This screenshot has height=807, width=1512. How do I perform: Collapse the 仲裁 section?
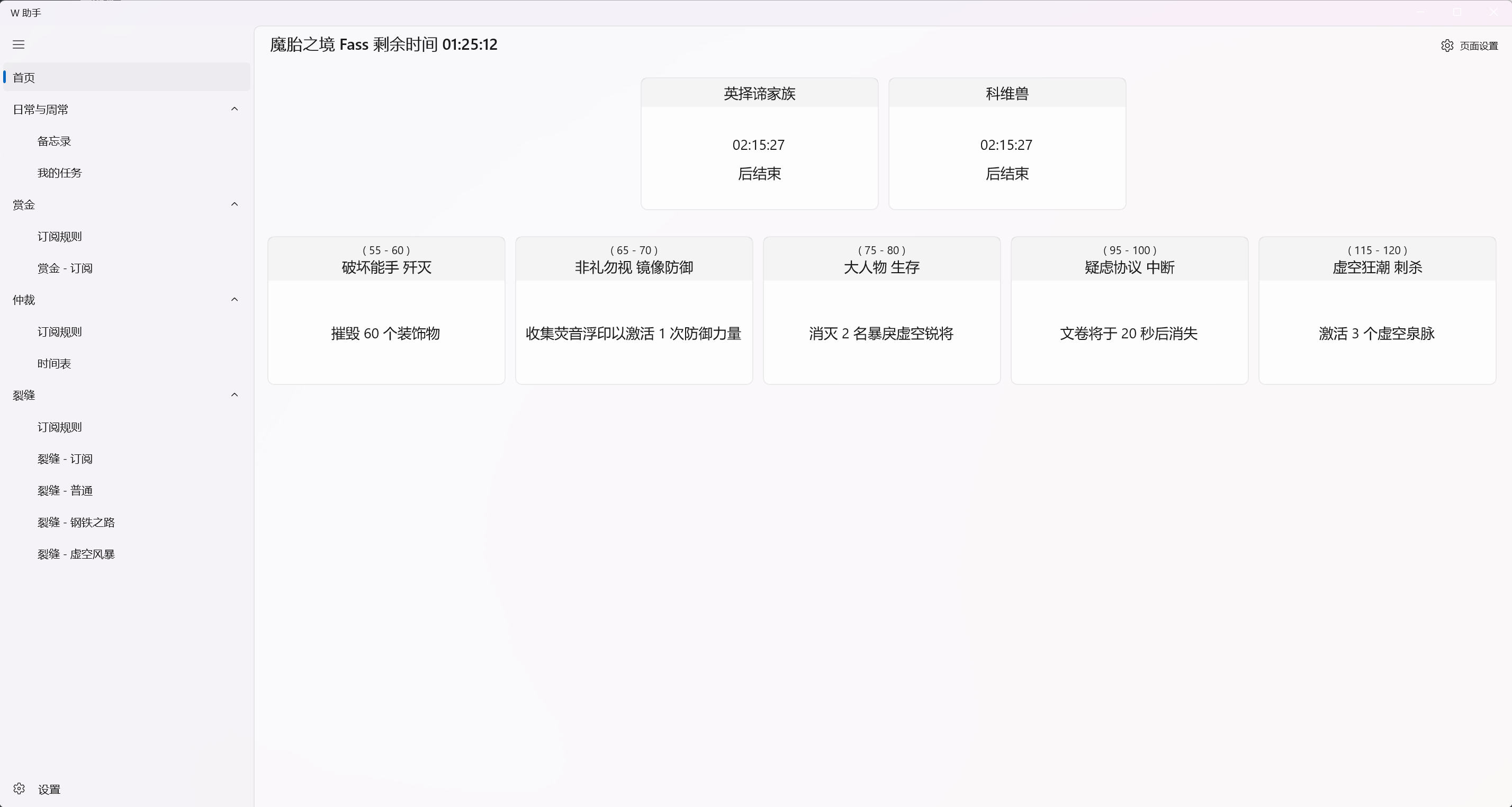234,299
